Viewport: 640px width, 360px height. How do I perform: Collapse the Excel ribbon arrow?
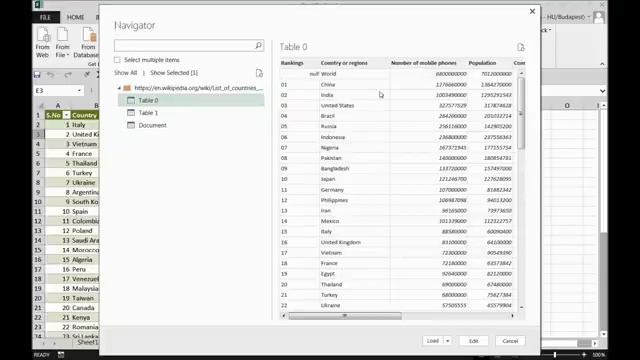602,64
